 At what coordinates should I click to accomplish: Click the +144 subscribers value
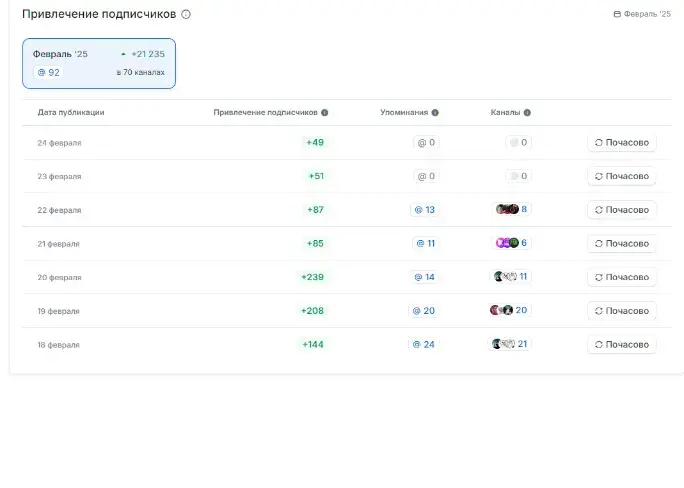(x=313, y=345)
